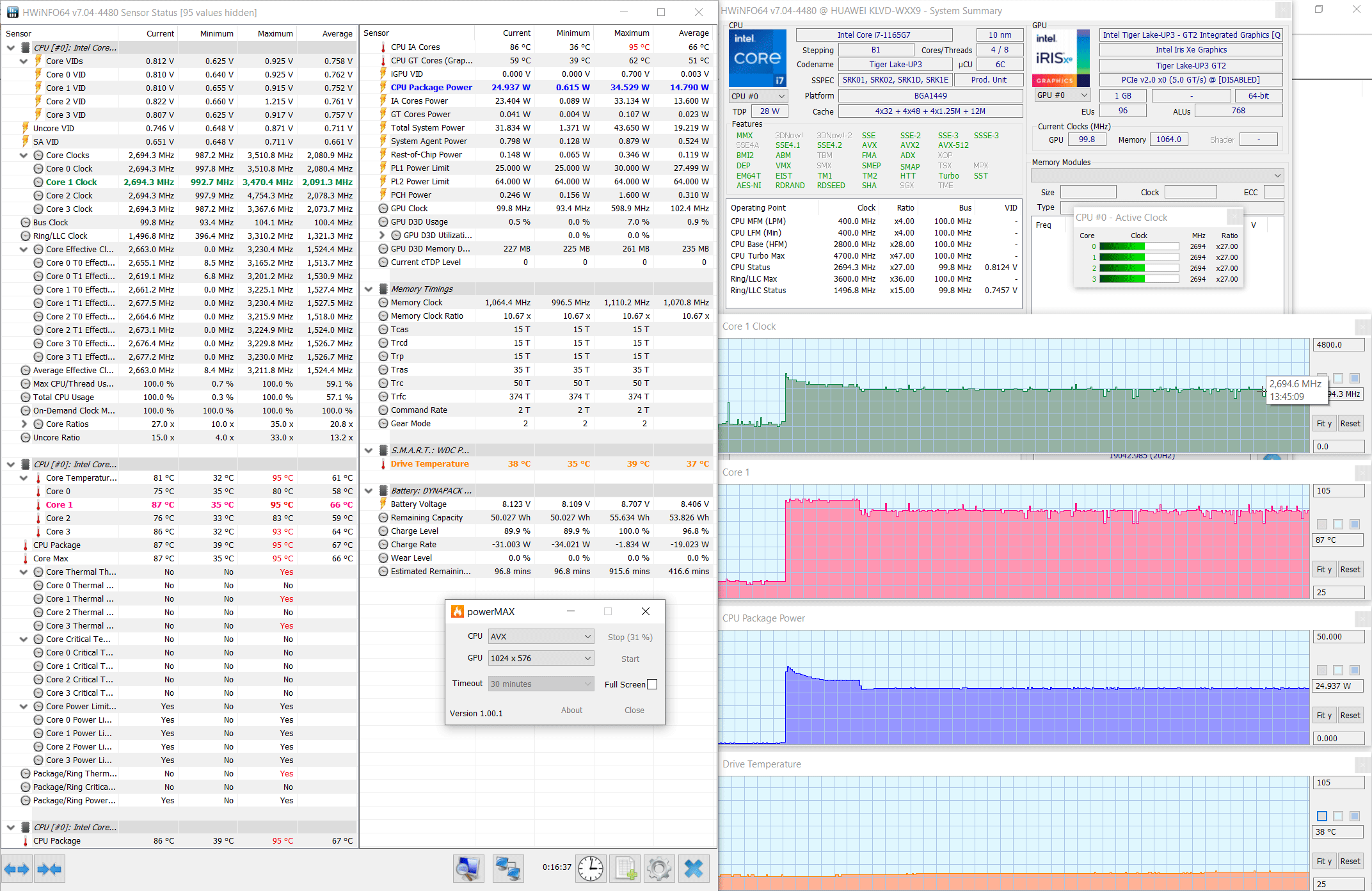Click Reset button on CPU Package Power graph

coord(1350,716)
